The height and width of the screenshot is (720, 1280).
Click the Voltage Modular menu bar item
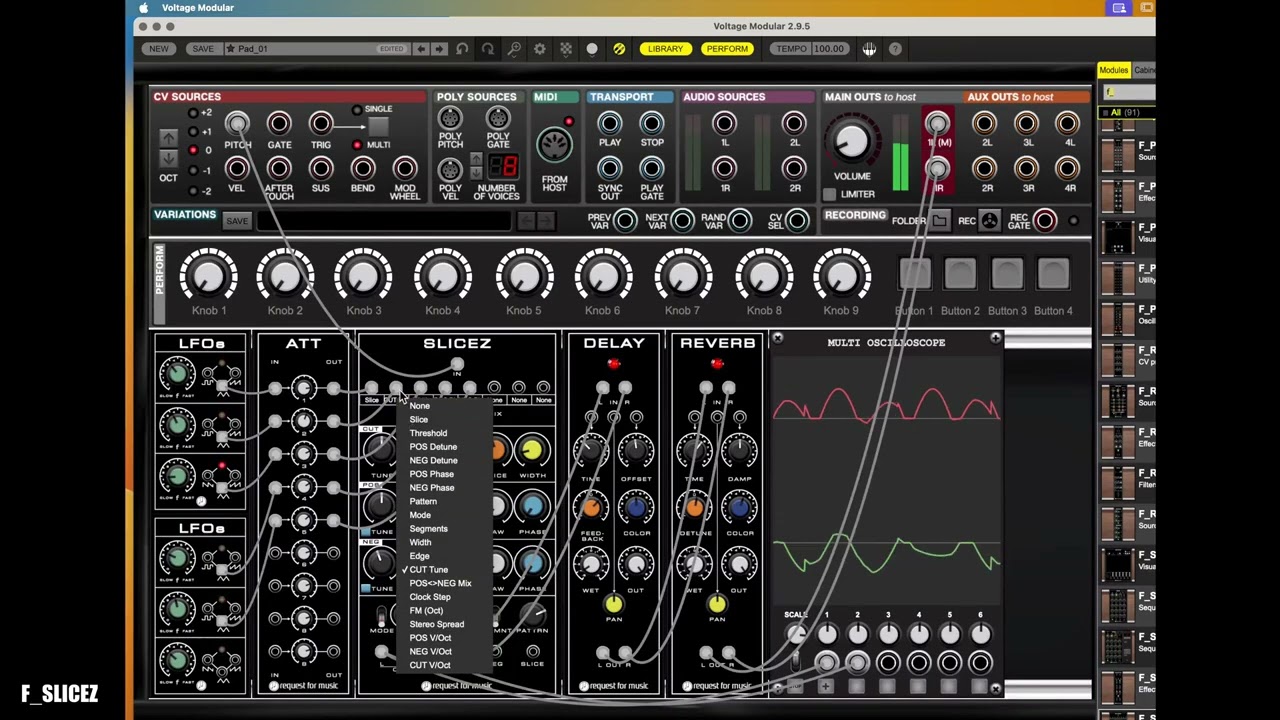198,8
